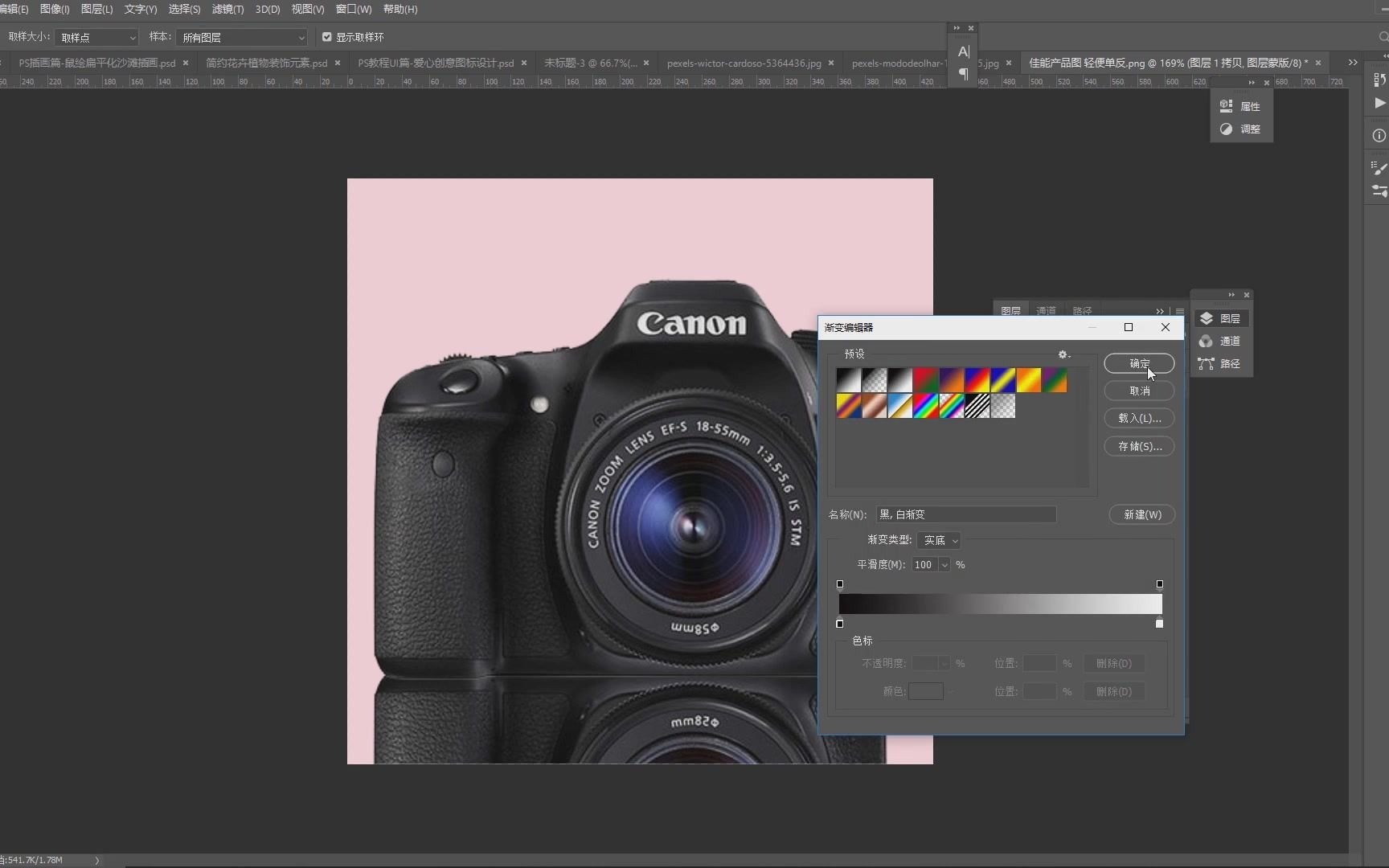Click the 平滑度 value field showing 100
Image resolution: width=1389 pixels, height=868 pixels.
925,565
